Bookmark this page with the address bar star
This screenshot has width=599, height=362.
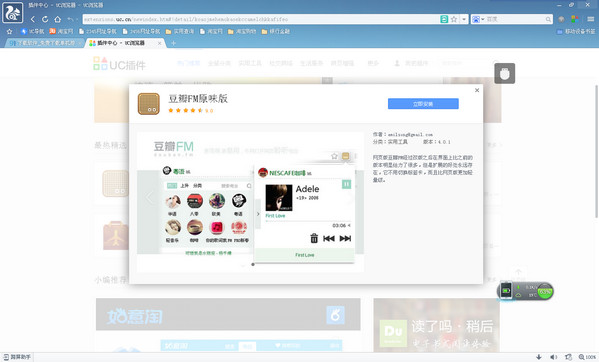454,19
